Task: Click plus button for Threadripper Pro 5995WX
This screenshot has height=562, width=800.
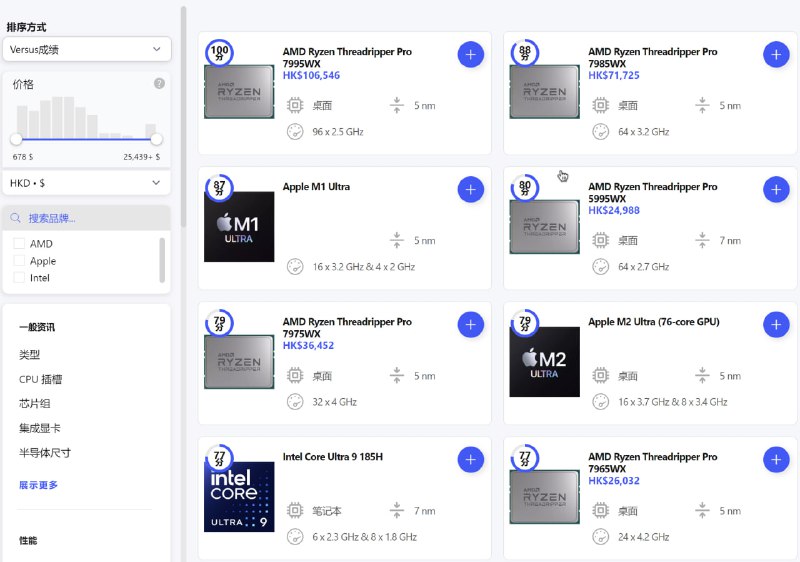Action: (776, 189)
